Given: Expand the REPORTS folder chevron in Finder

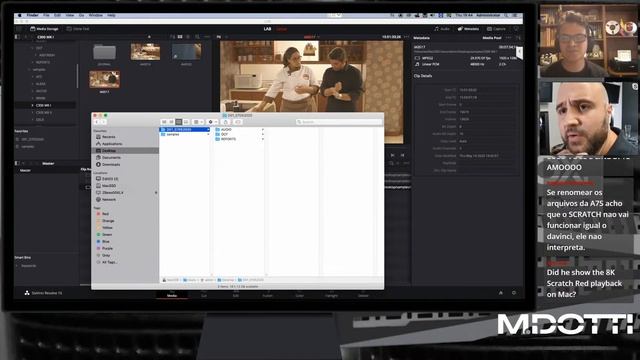Looking at the screenshot, I should 262,139.
